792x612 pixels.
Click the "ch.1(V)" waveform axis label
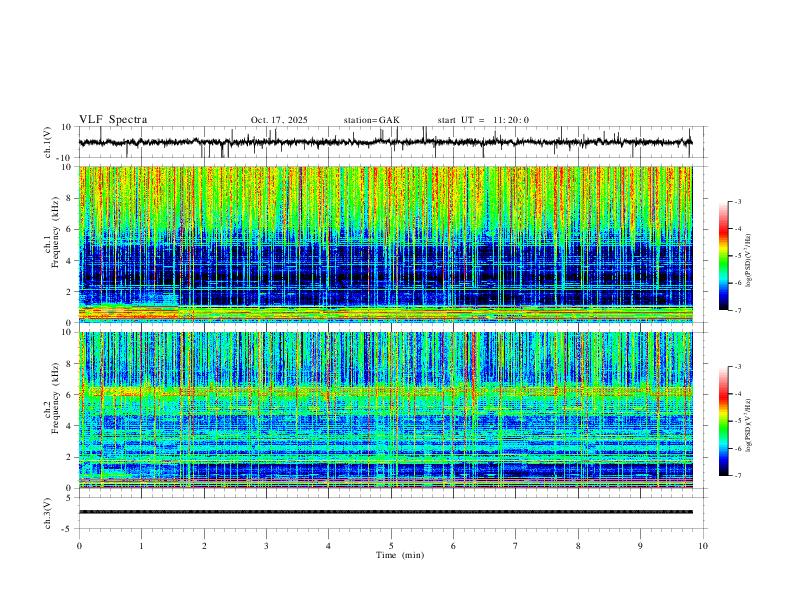pos(48,142)
